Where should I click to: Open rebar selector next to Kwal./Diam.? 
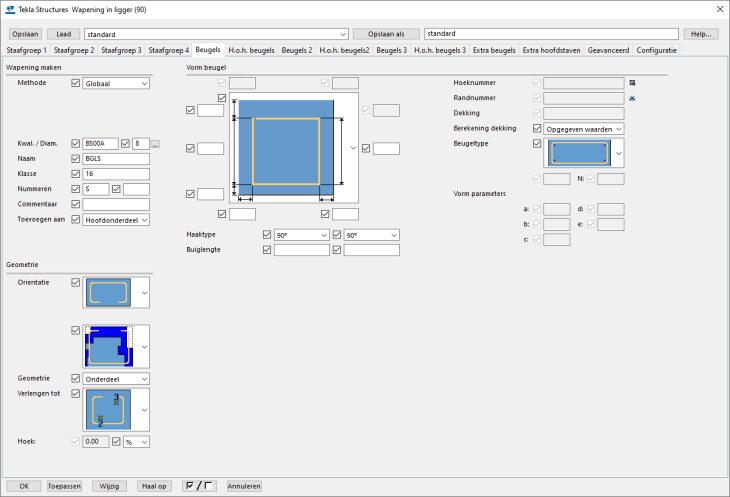pos(156,144)
